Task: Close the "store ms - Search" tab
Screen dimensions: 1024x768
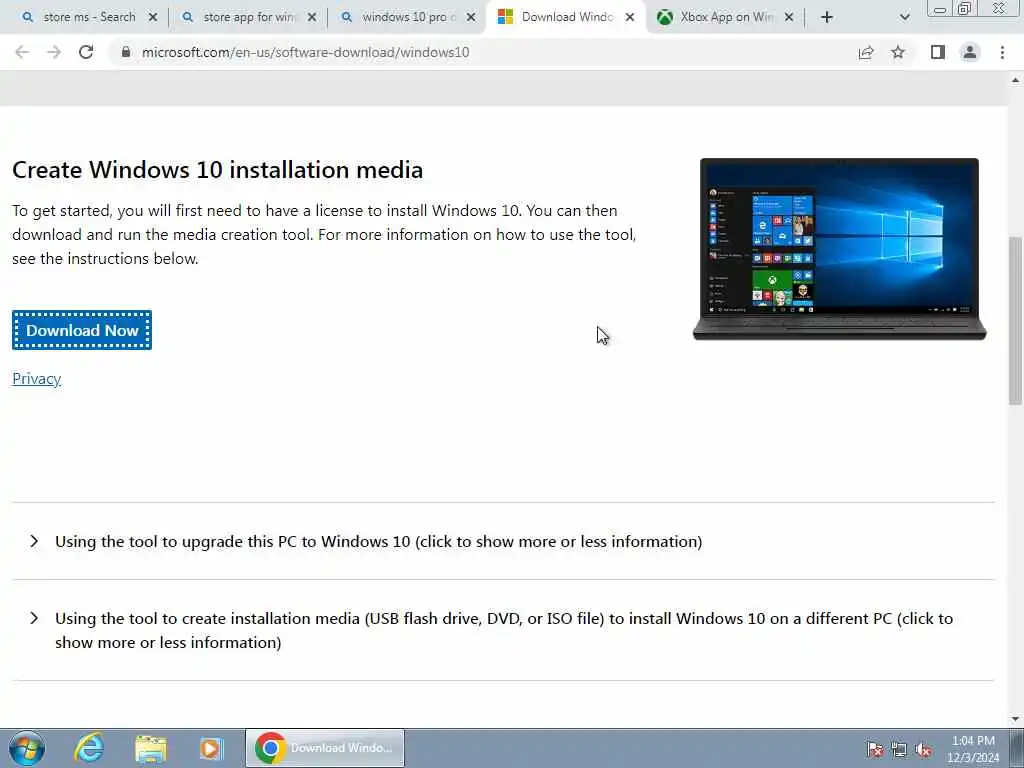Action: coord(153,18)
